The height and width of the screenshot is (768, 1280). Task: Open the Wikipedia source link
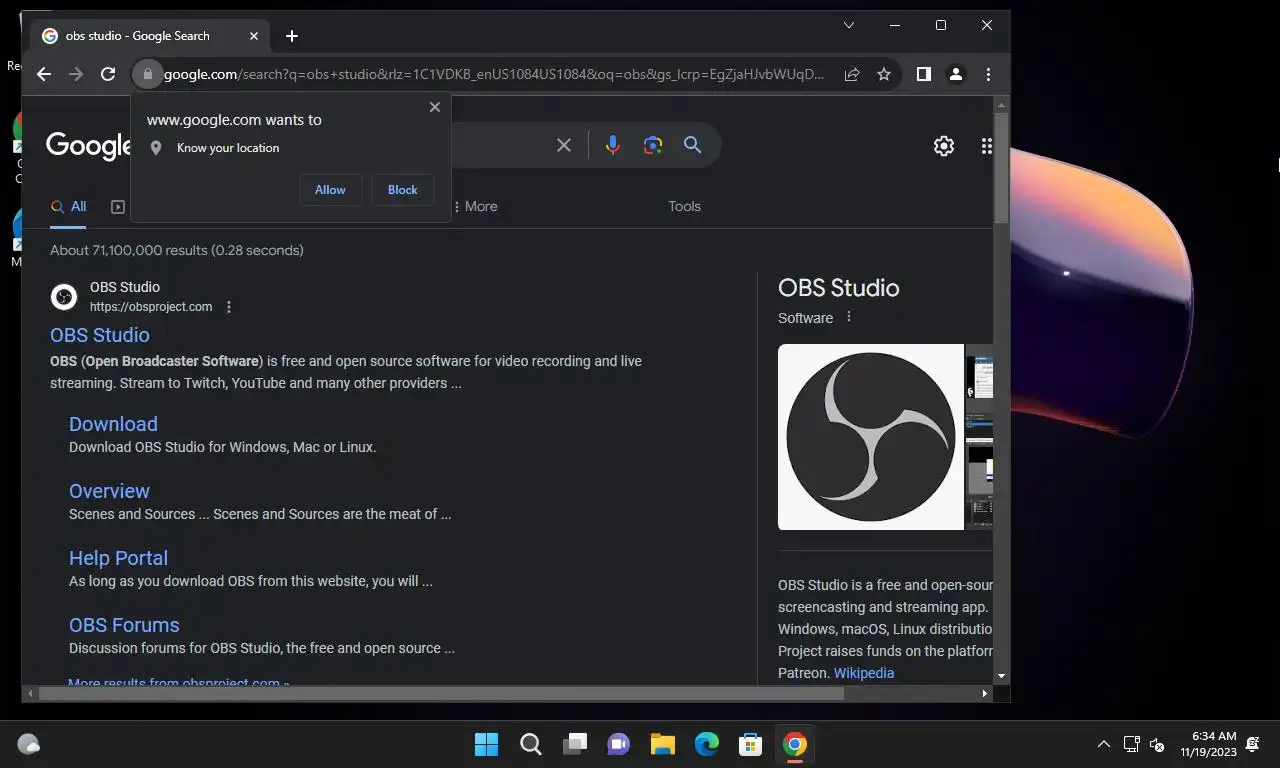pos(864,673)
